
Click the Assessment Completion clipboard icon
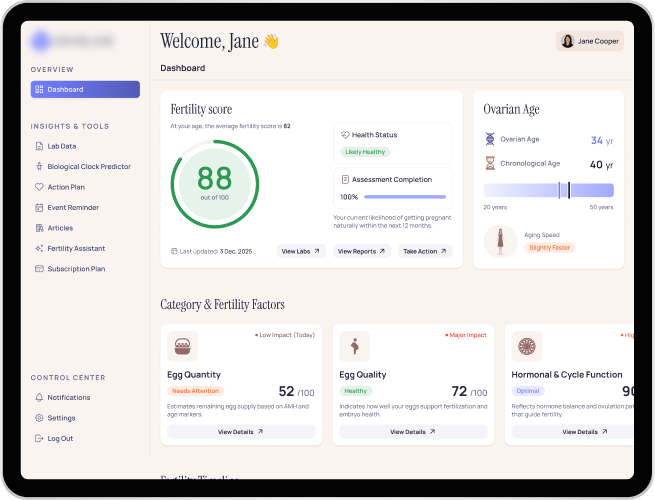point(345,180)
